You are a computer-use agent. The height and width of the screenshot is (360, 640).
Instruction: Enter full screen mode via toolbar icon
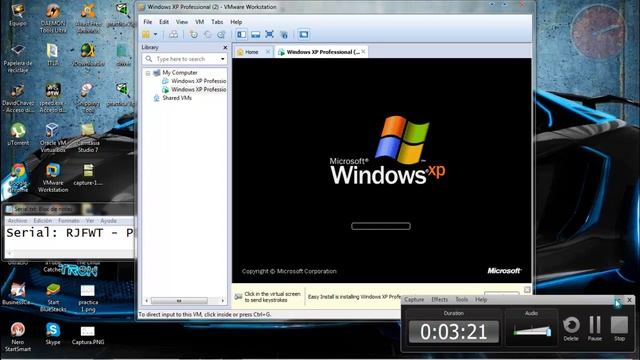pyautogui.click(x=269, y=34)
